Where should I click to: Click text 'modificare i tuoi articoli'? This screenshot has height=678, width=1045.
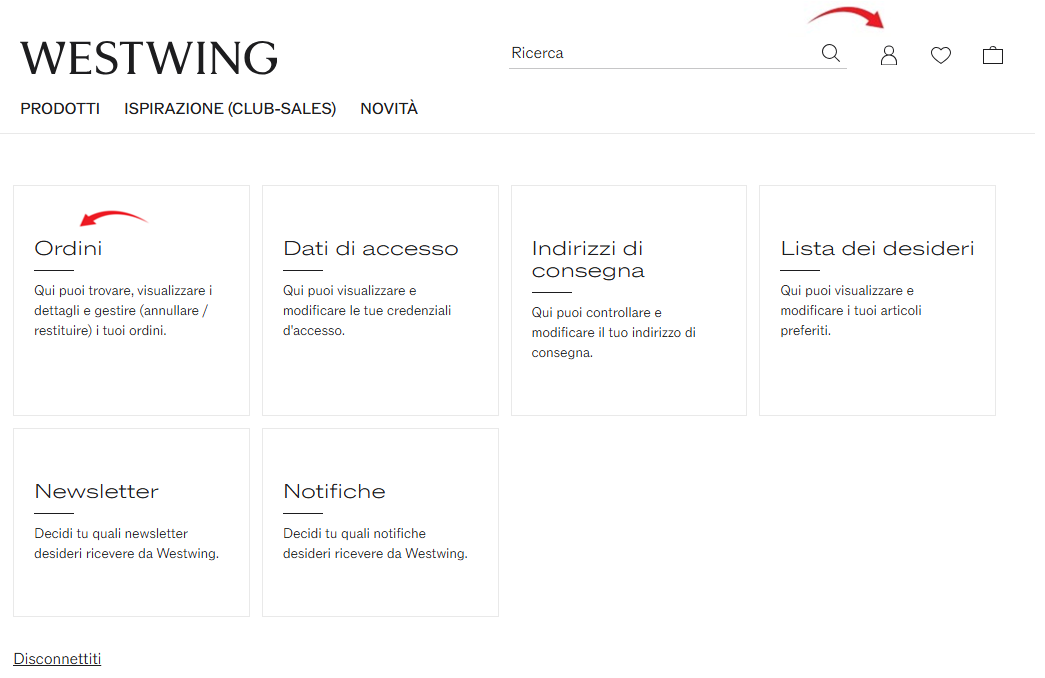(851, 311)
